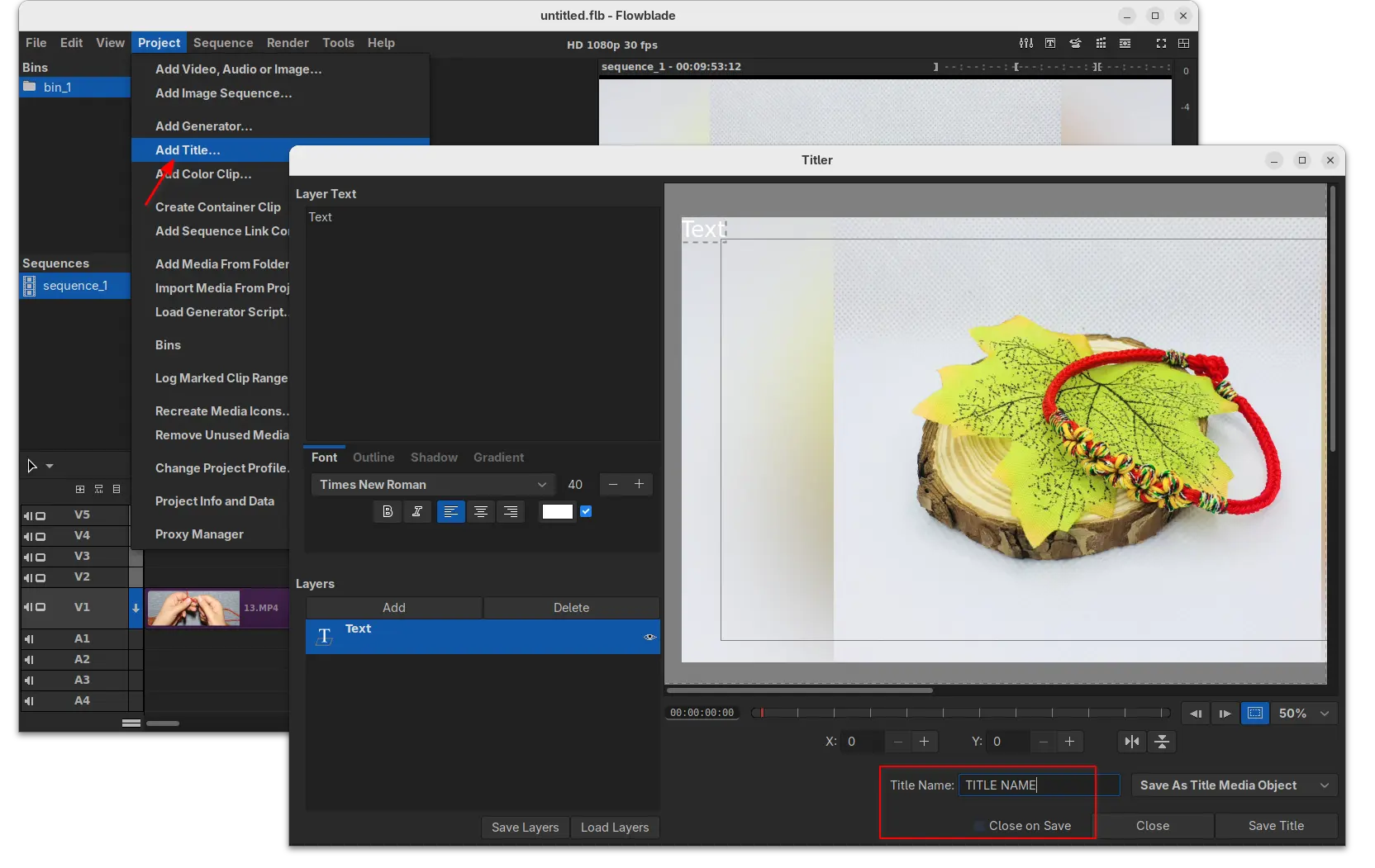1375x868 pixels.
Task: Center the text layer horizontally
Action: point(1132,742)
